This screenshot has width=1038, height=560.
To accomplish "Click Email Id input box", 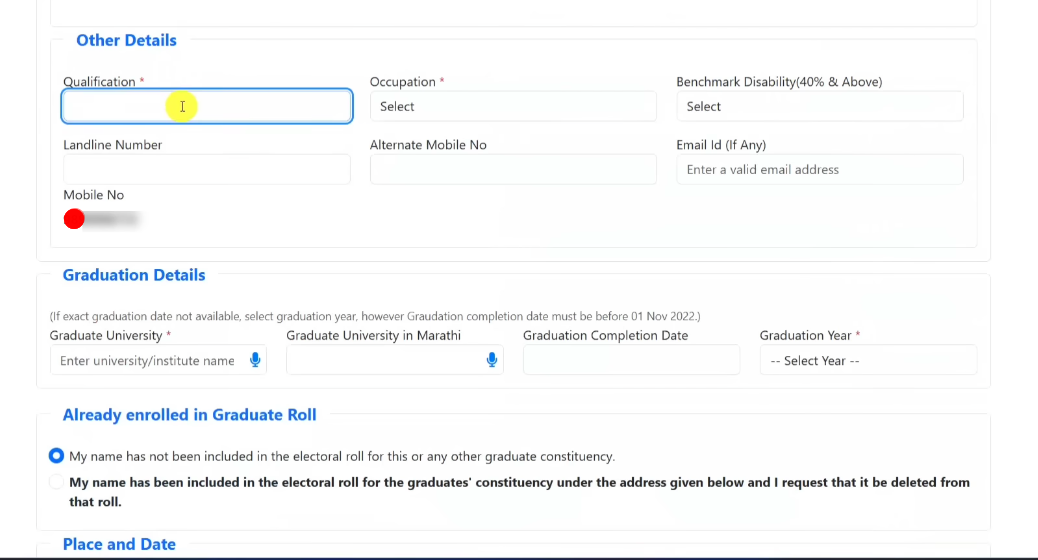I will coord(819,169).
